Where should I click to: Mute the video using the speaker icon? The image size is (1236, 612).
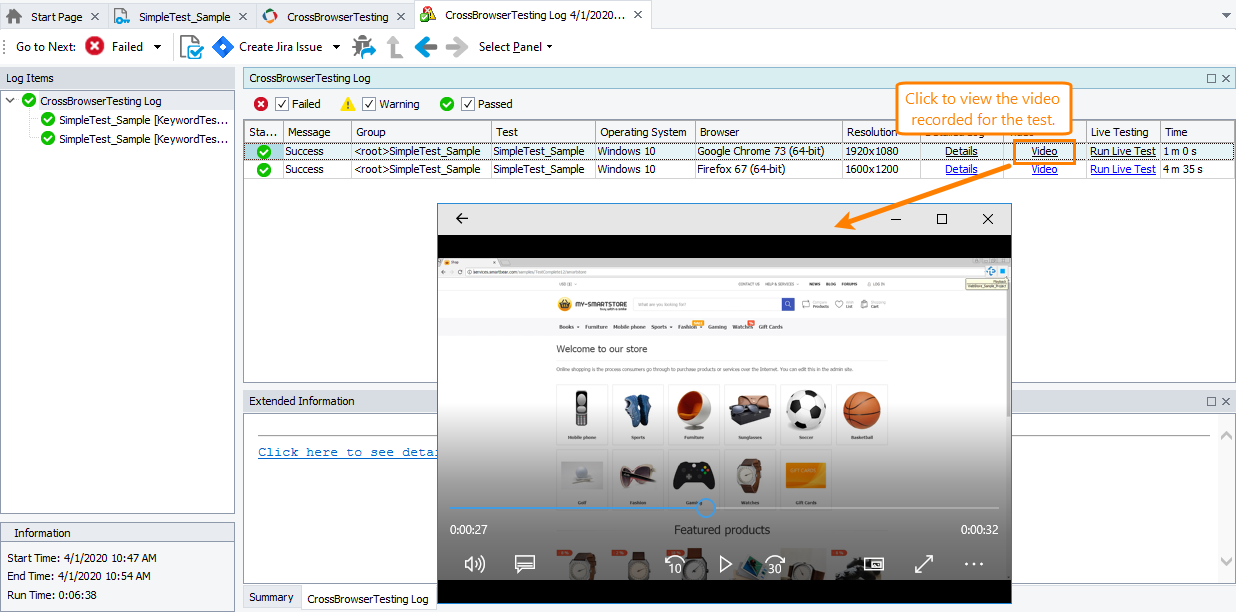pos(475,564)
